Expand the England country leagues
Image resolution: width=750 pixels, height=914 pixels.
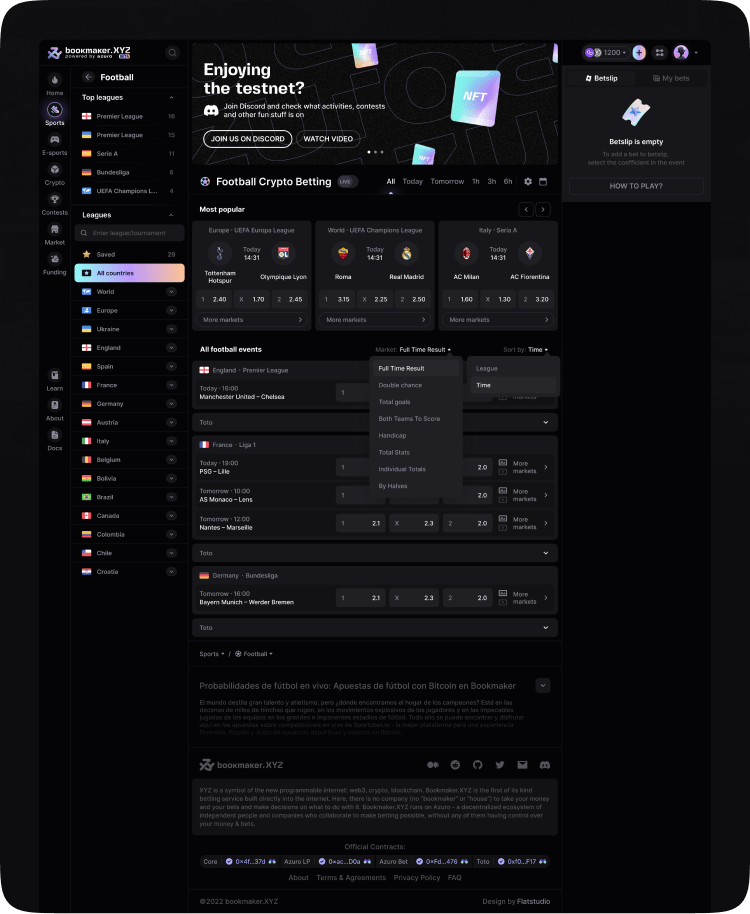[x=171, y=348]
